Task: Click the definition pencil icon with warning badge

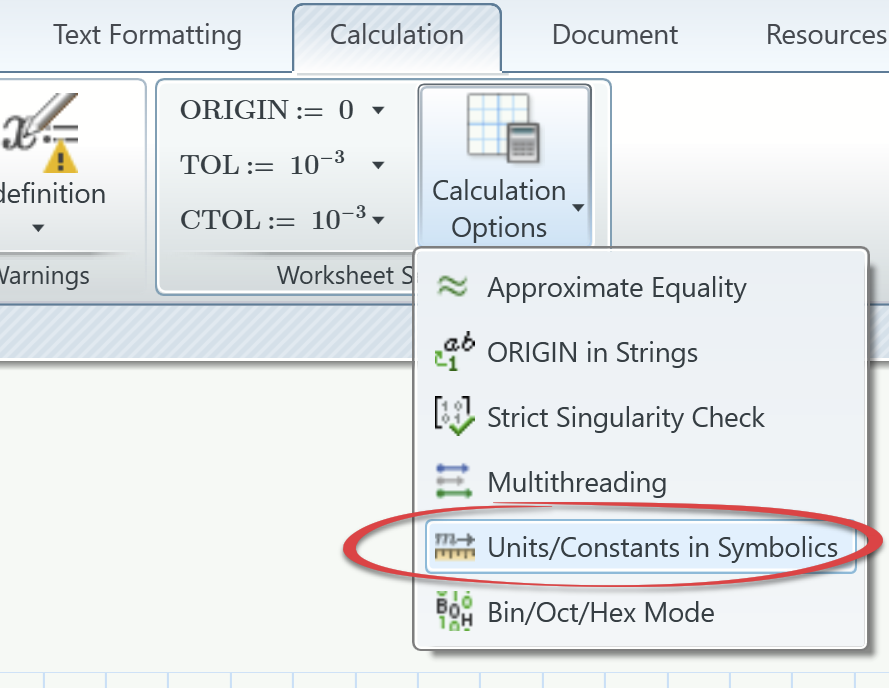Action: (x=40, y=130)
